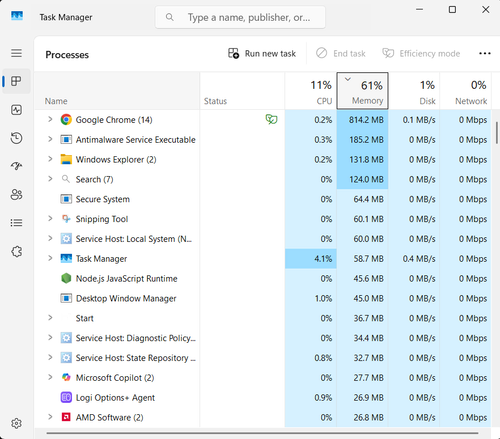Maximize the Task Manager window
The image size is (500, 439).
(x=452, y=10)
